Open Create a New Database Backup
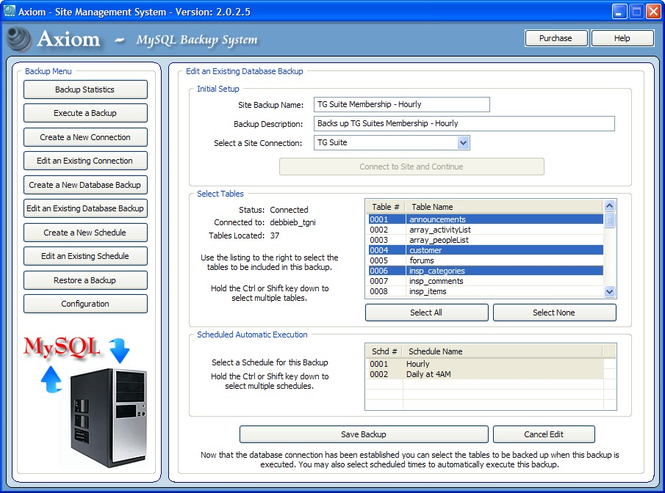The height and width of the screenshot is (493, 665). tap(85, 185)
